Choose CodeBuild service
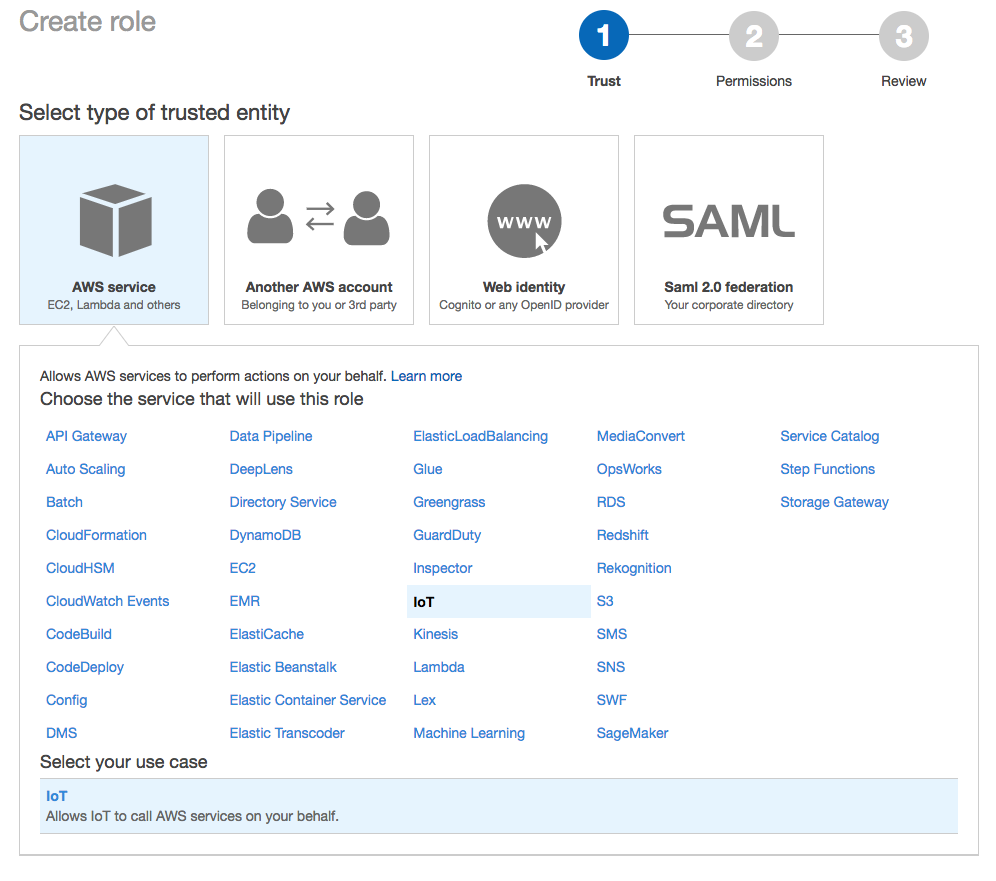Viewport: 996px width, 881px height. pos(79,635)
